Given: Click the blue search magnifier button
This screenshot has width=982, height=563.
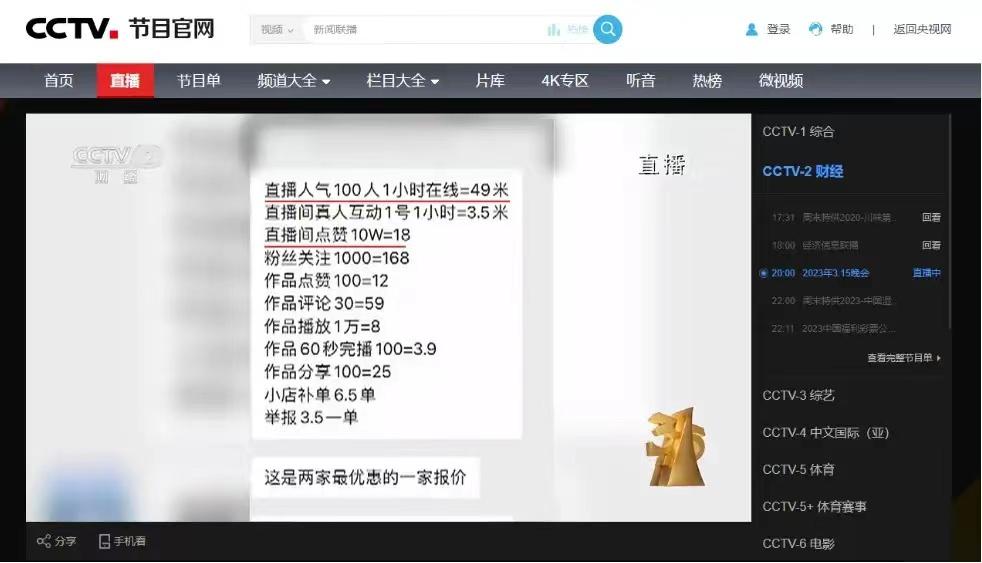Looking at the screenshot, I should pyautogui.click(x=607, y=29).
